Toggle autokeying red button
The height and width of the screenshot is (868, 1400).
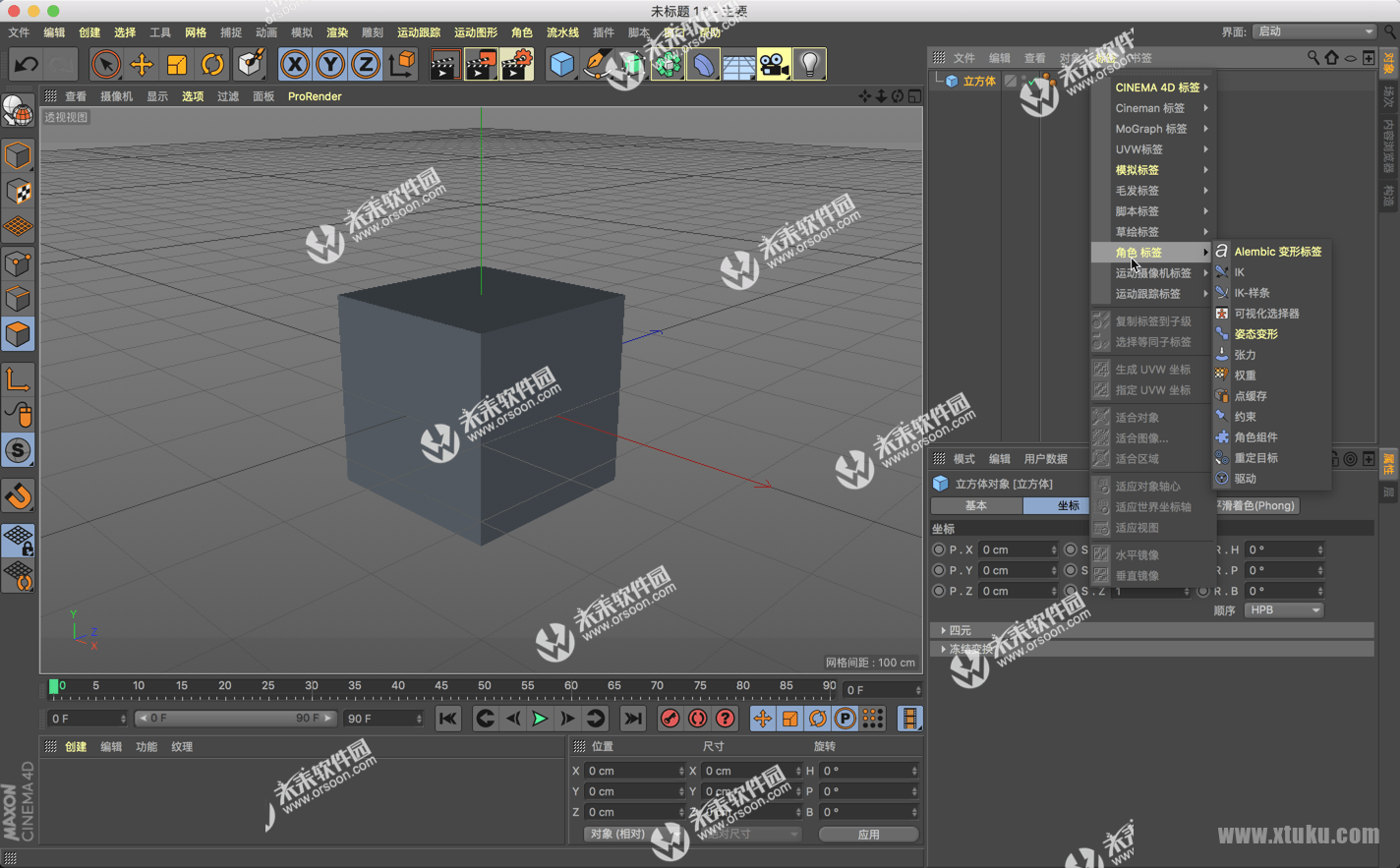(697, 719)
